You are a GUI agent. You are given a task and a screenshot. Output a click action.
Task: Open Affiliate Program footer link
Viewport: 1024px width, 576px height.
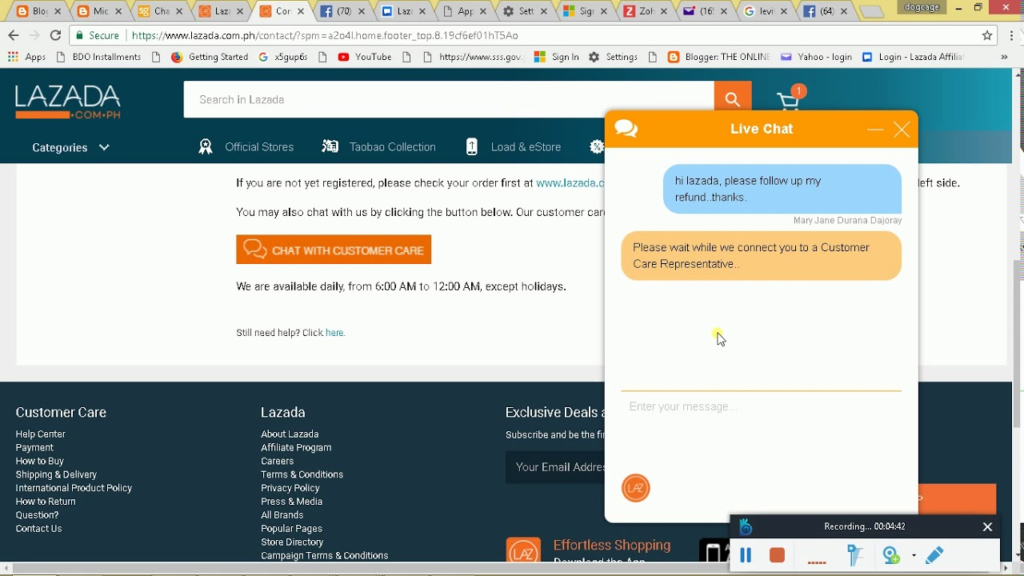(296, 447)
